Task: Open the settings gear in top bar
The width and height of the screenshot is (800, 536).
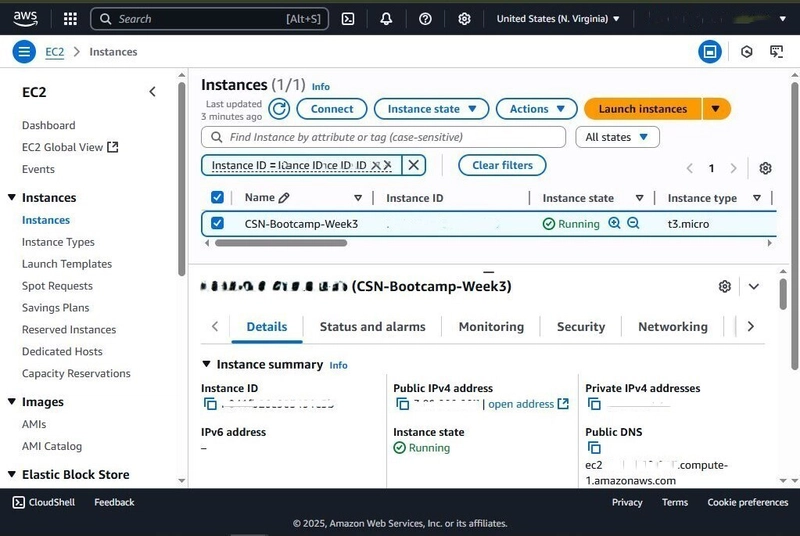Action: 464,19
